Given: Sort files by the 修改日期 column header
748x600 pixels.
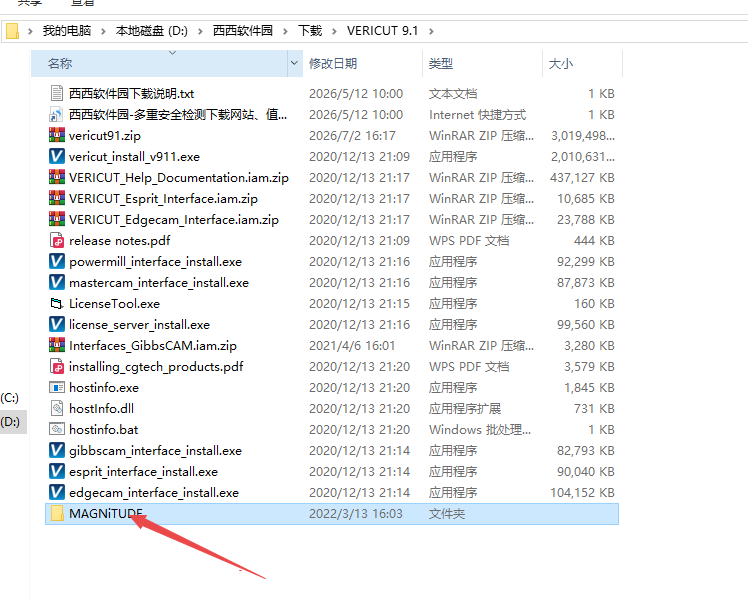Looking at the screenshot, I should pyautogui.click(x=363, y=63).
